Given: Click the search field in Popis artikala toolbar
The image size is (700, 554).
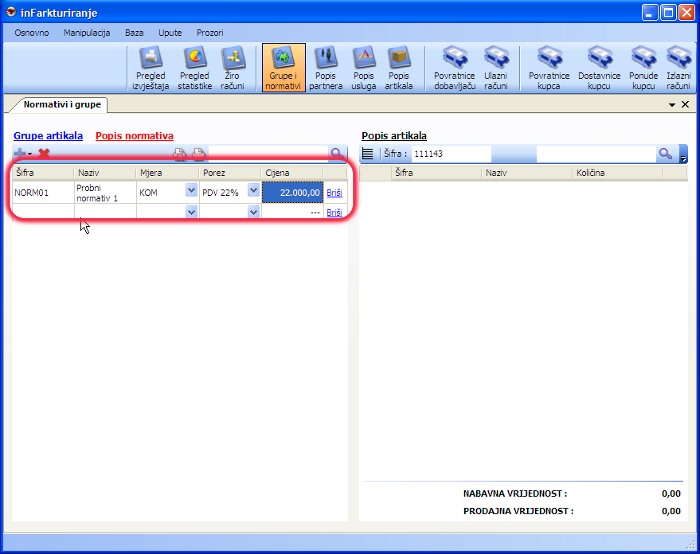Looking at the screenshot, I should [x=596, y=154].
